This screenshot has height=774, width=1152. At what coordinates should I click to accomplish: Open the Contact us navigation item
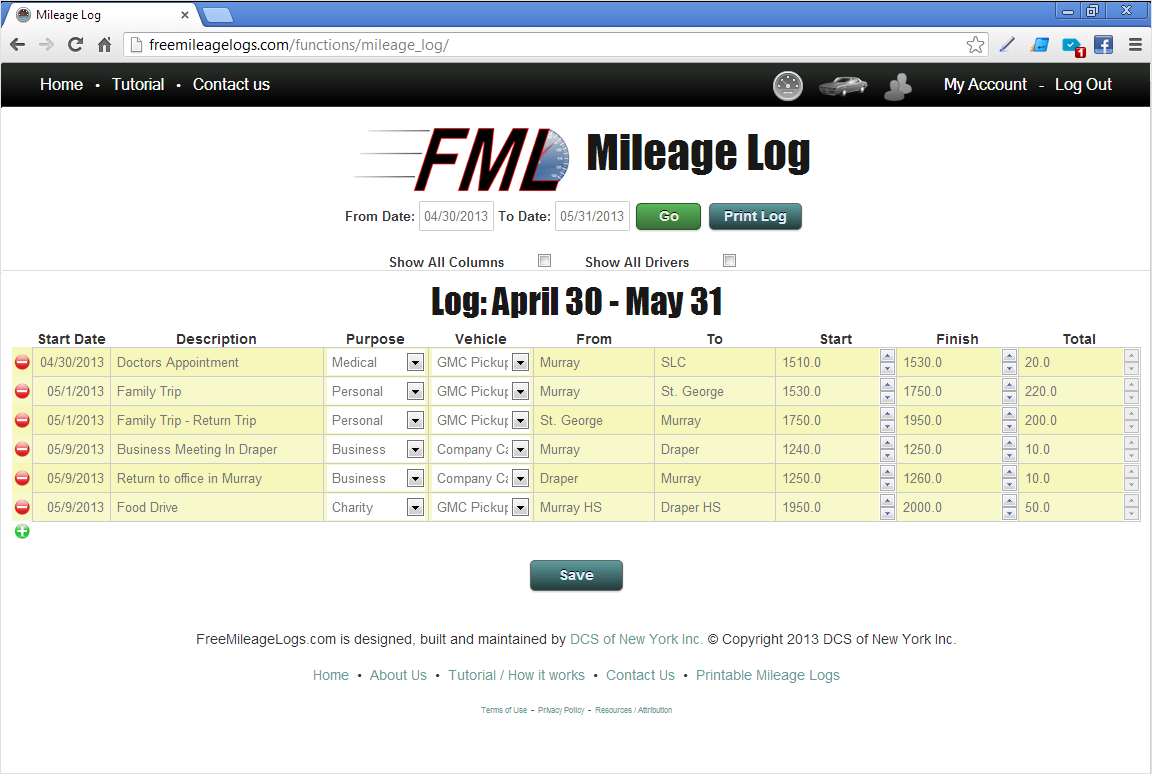(x=231, y=84)
